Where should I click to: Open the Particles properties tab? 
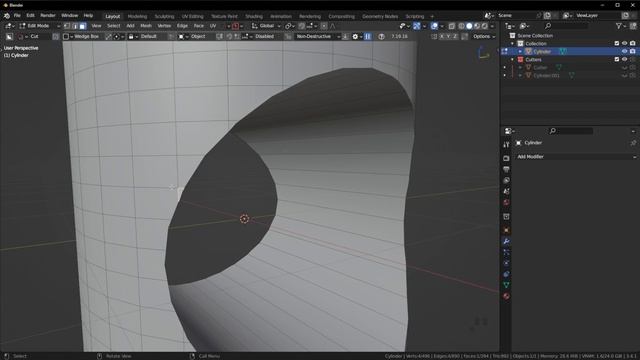point(506,252)
